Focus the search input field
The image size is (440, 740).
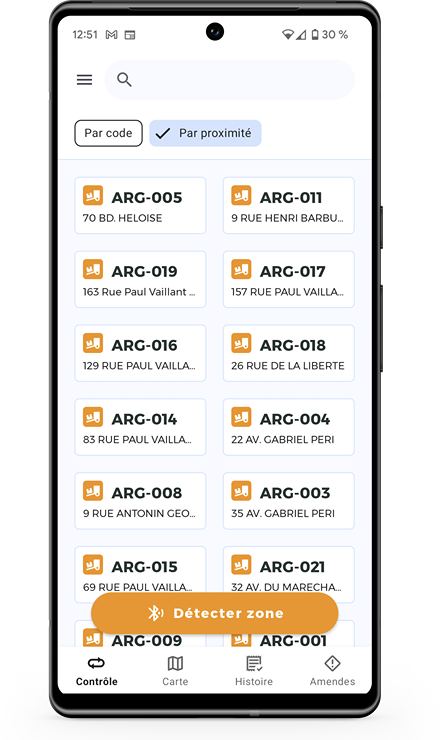pos(229,80)
